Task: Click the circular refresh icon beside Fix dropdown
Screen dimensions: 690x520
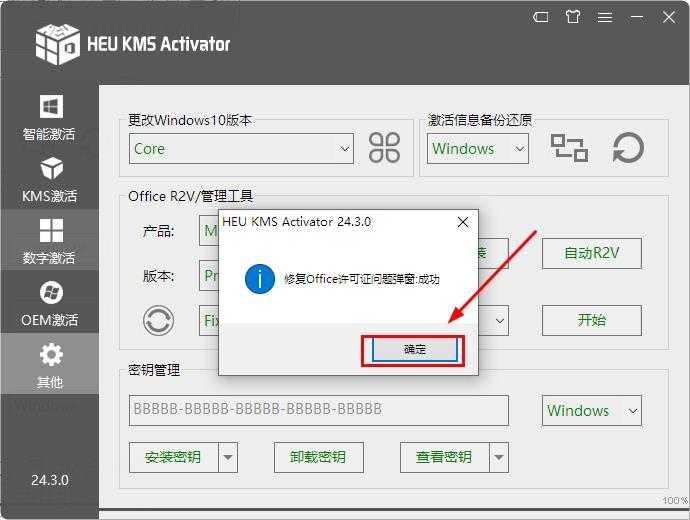Action: [x=158, y=320]
